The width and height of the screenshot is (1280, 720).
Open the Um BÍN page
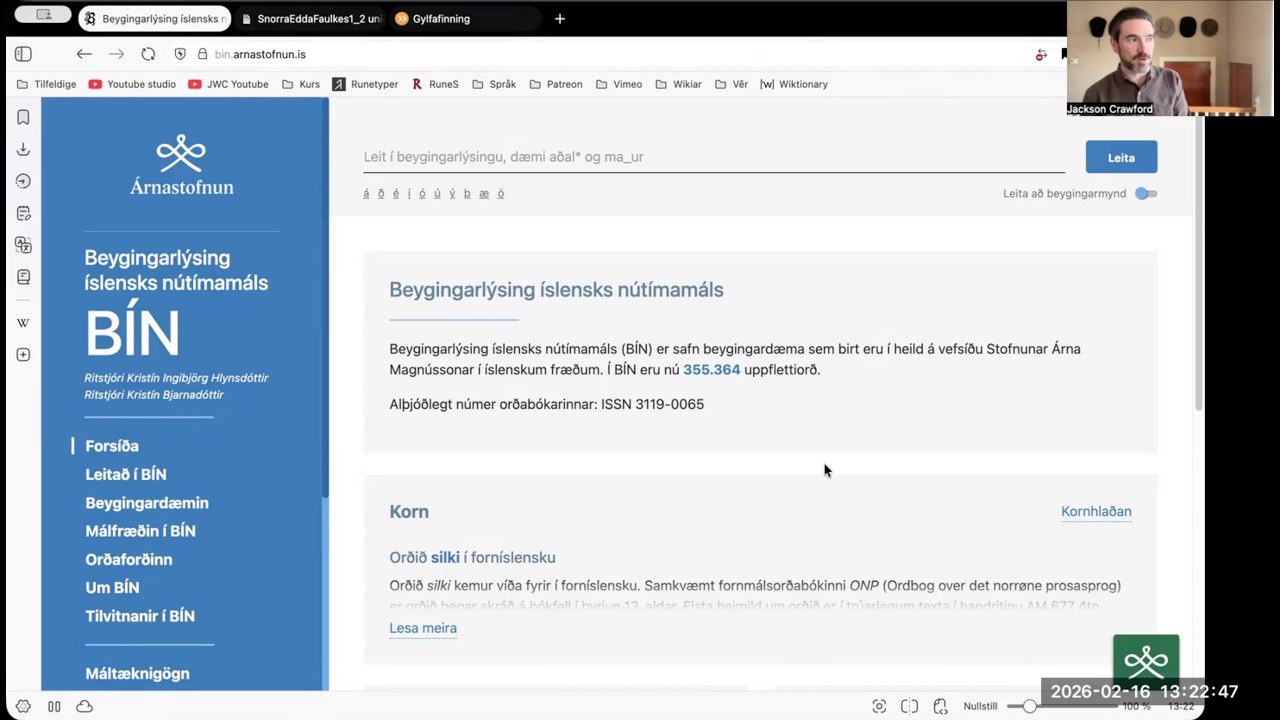(x=112, y=587)
